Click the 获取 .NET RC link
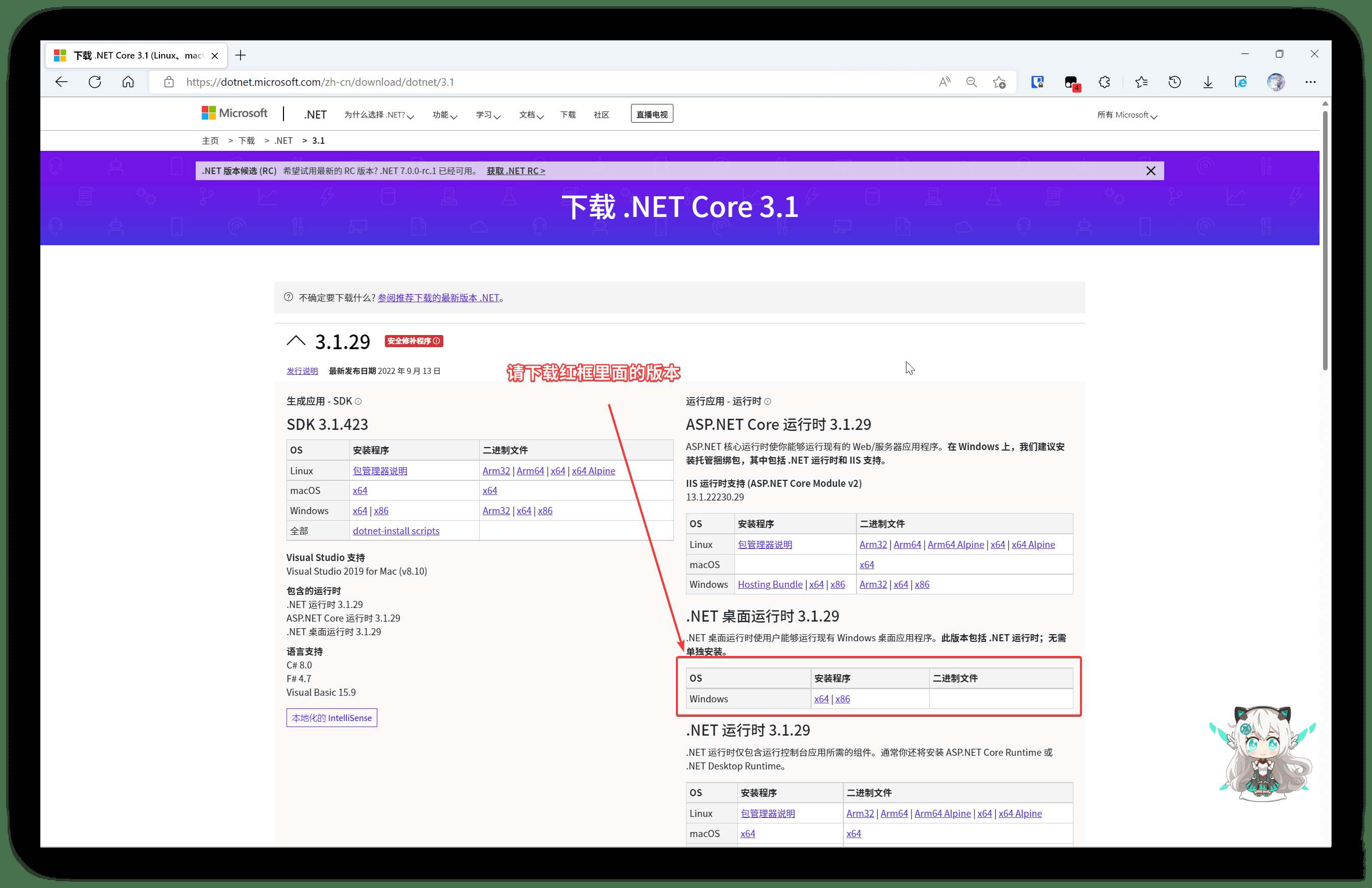 516,171
